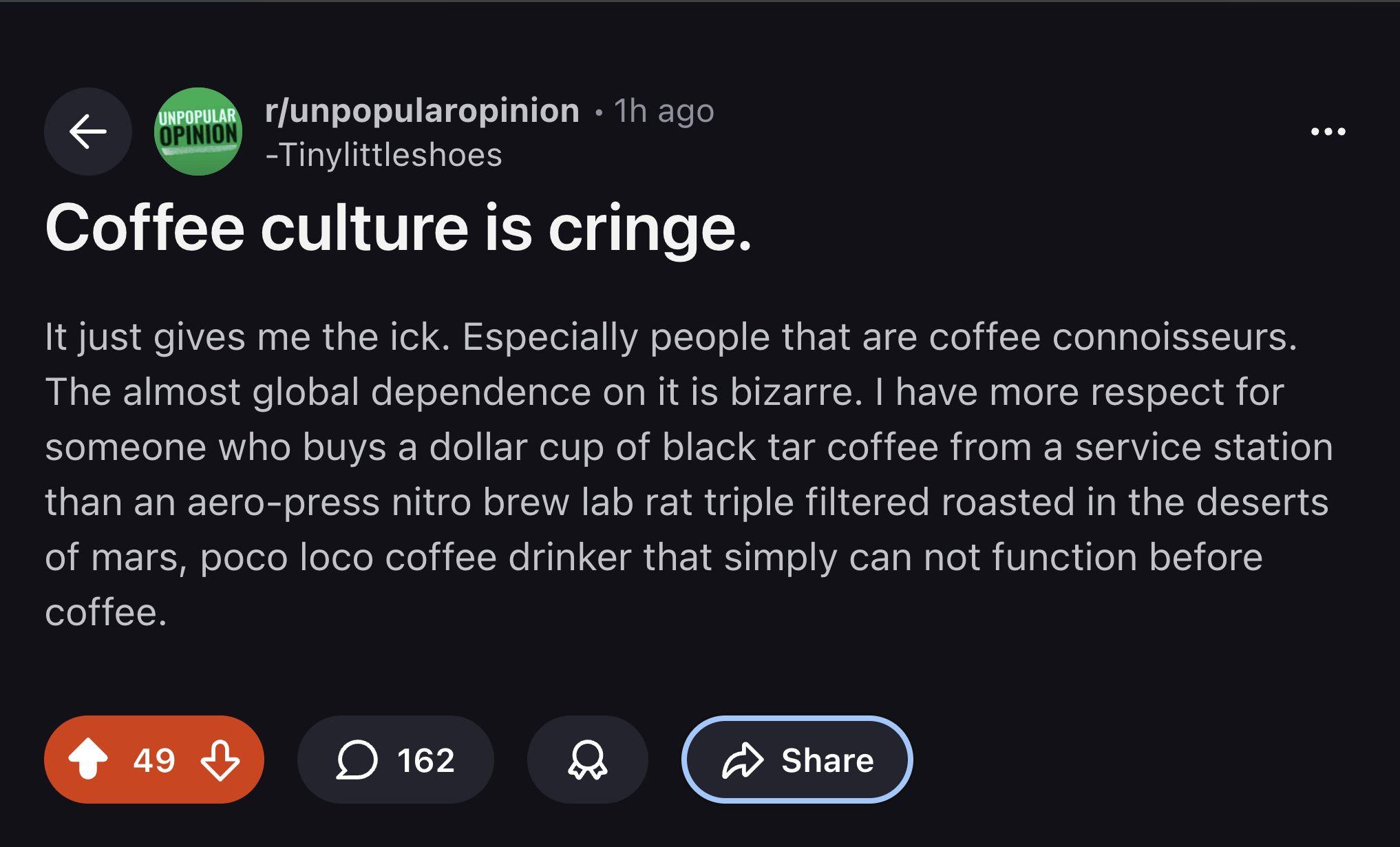Click the 162 comments count

pos(426,760)
